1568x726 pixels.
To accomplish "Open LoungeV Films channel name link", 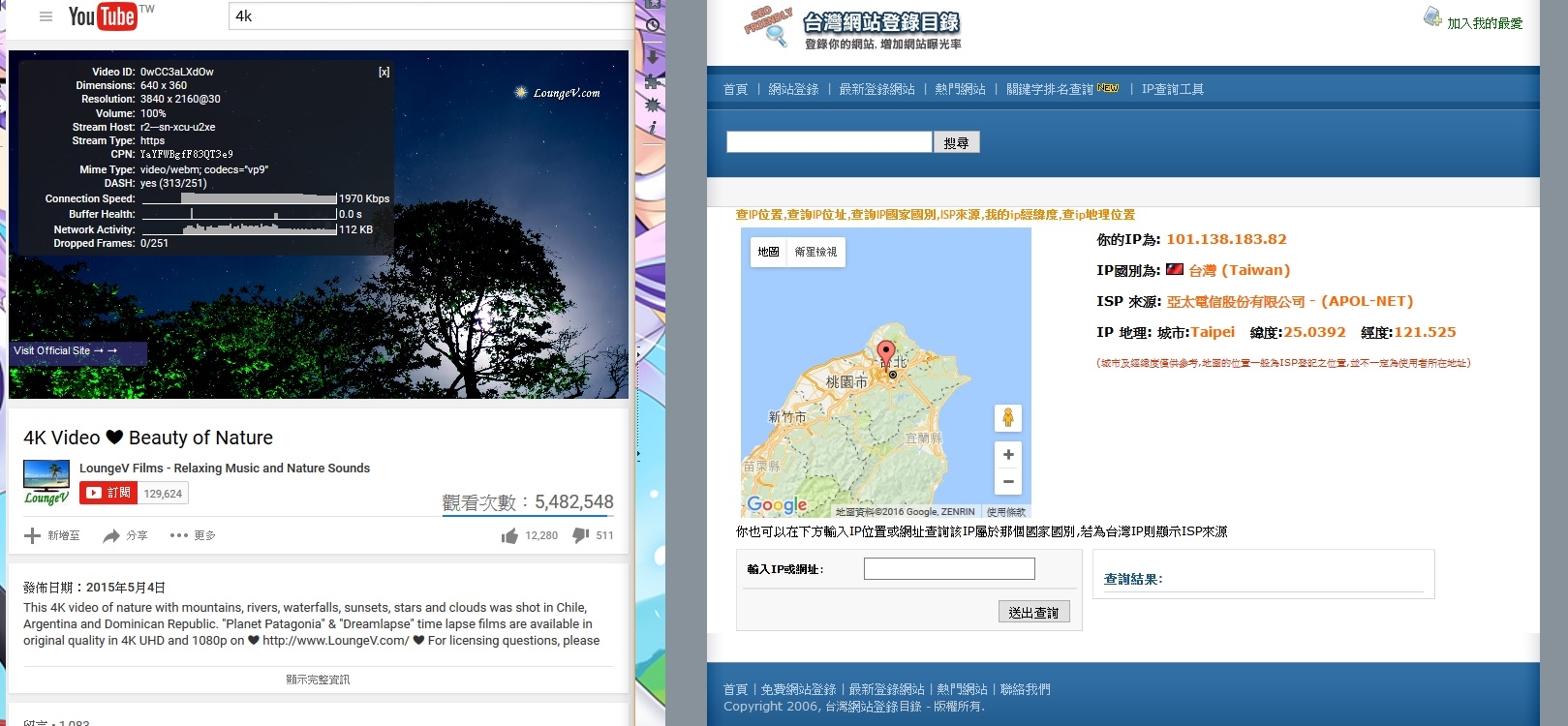I will pos(225,468).
